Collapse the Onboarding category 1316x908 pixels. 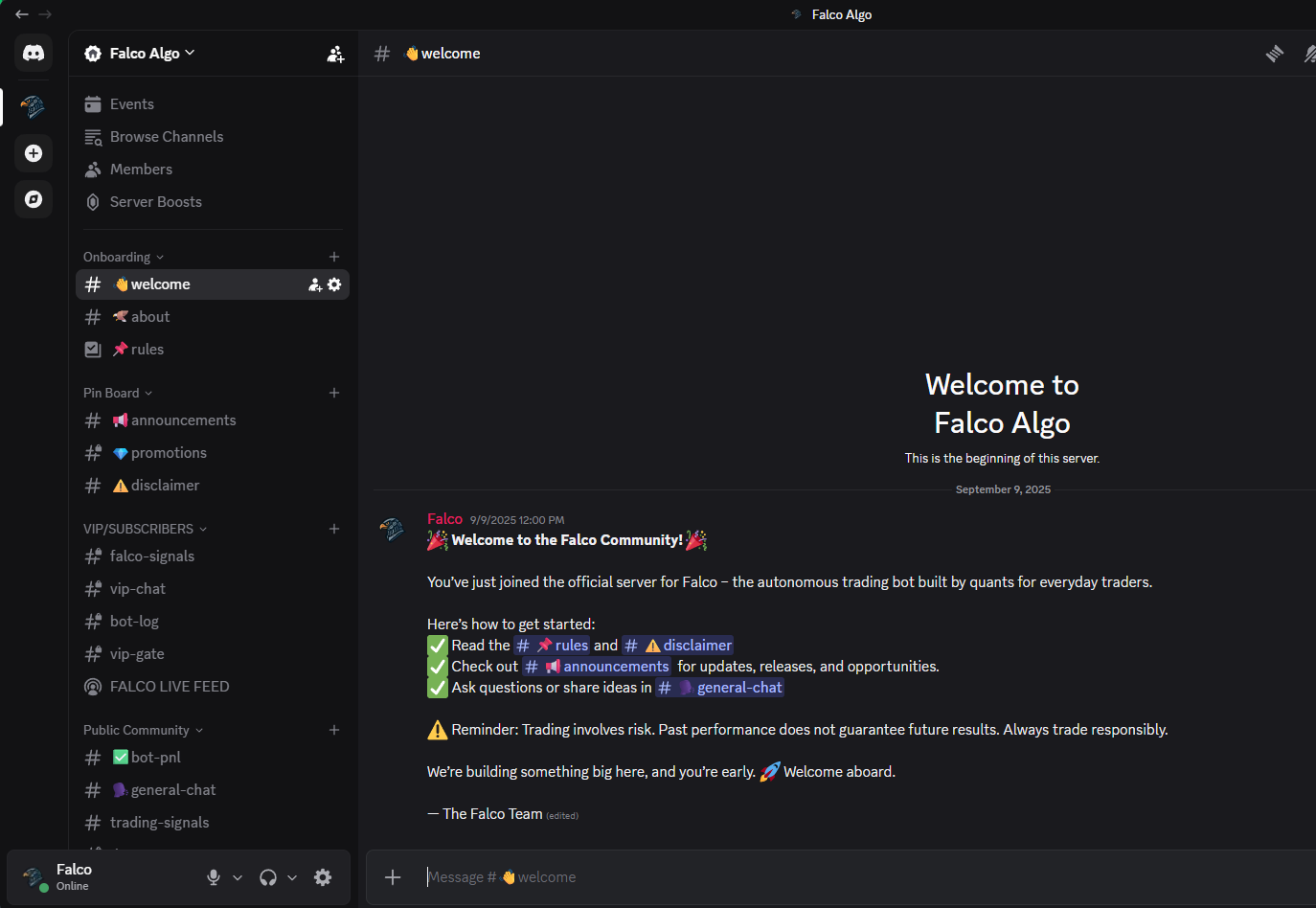[117, 257]
